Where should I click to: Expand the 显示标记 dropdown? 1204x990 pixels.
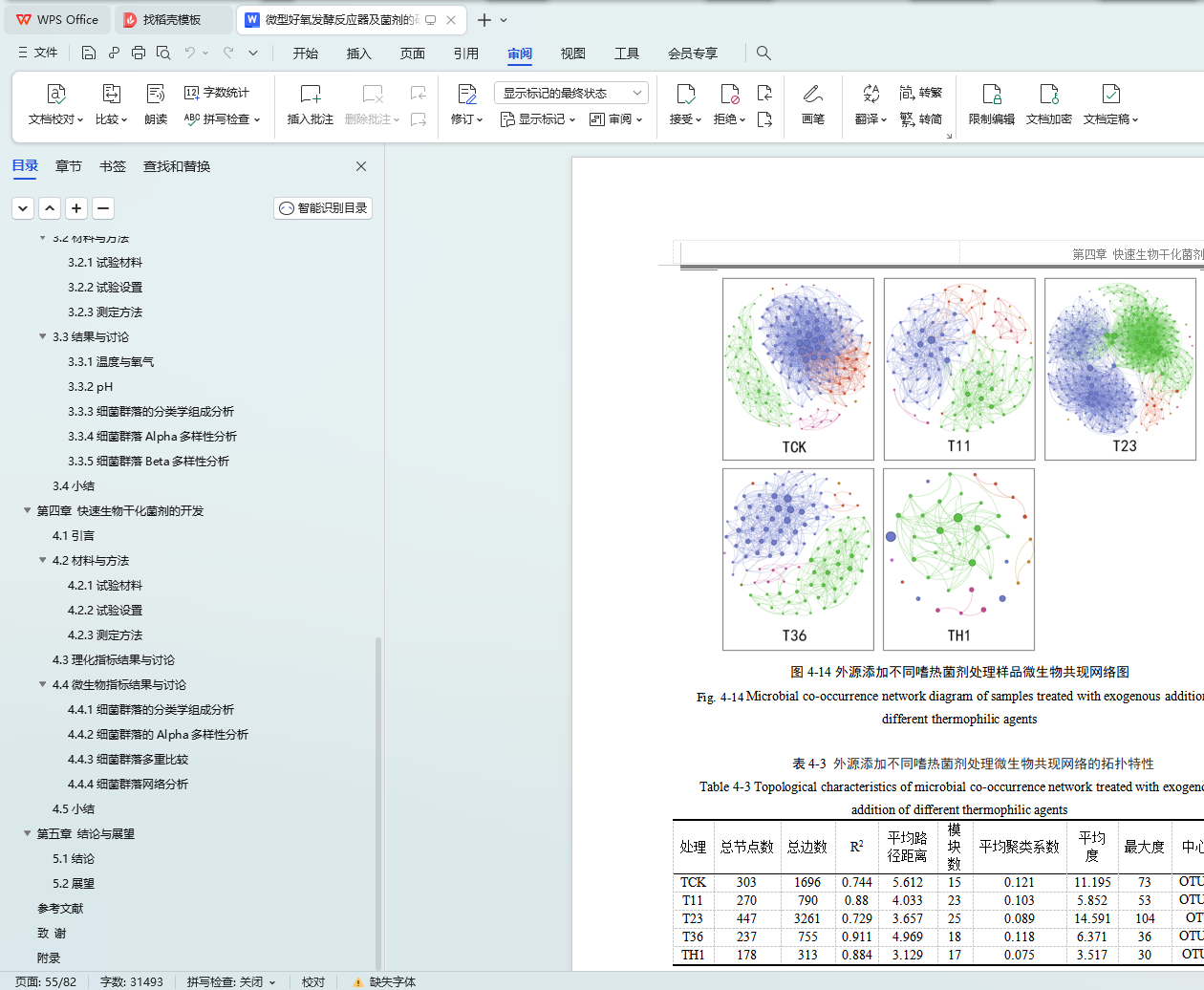click(538, 119)
